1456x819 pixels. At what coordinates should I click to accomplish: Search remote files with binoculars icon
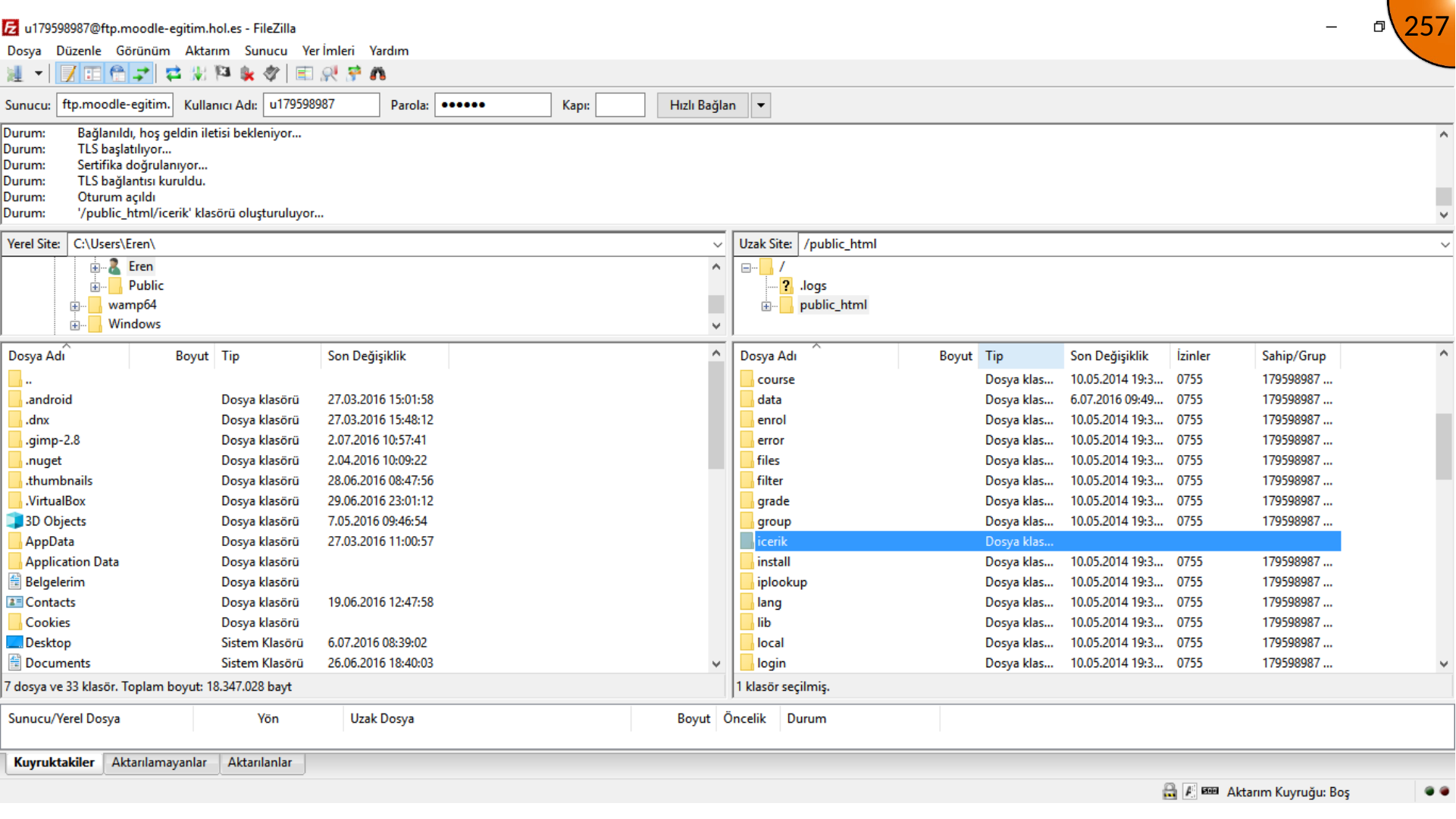coord(377,74)
